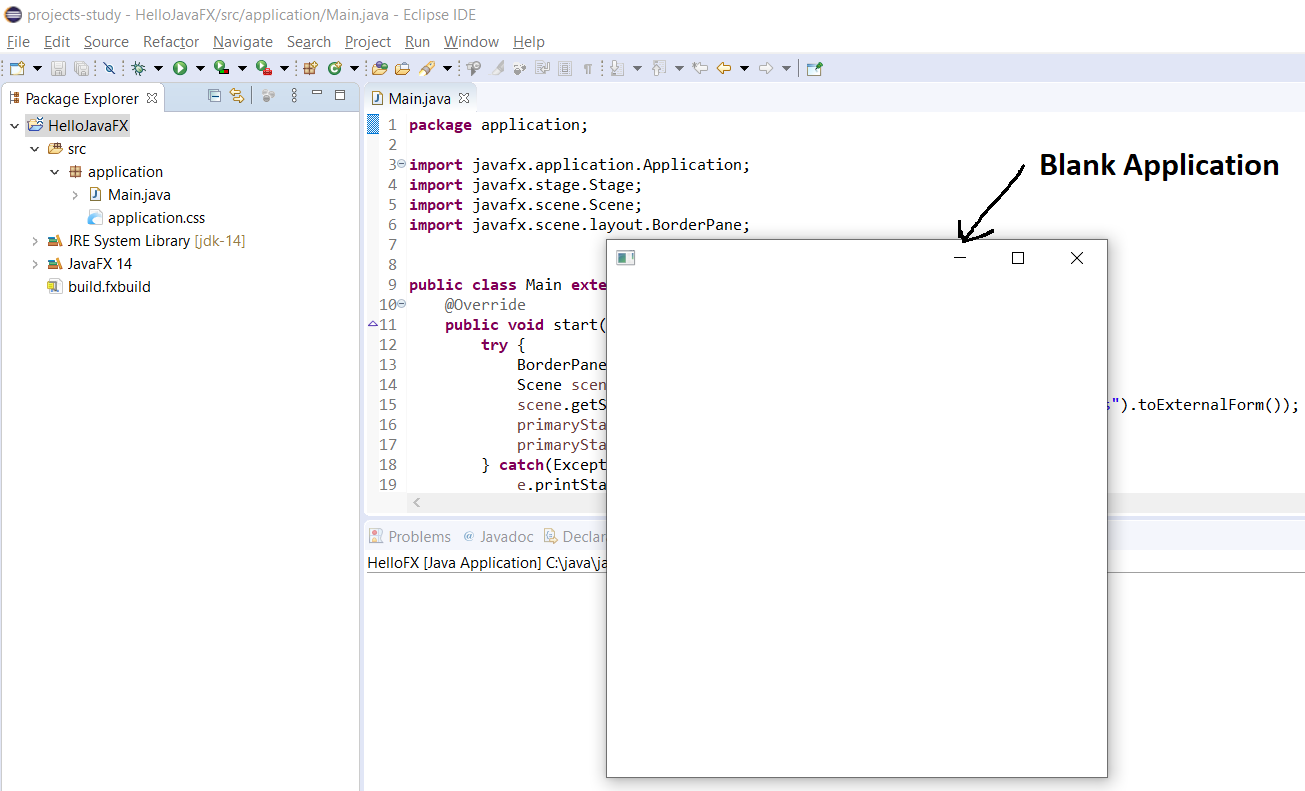Open the Debug dropdown arrow

pos(158,68)
